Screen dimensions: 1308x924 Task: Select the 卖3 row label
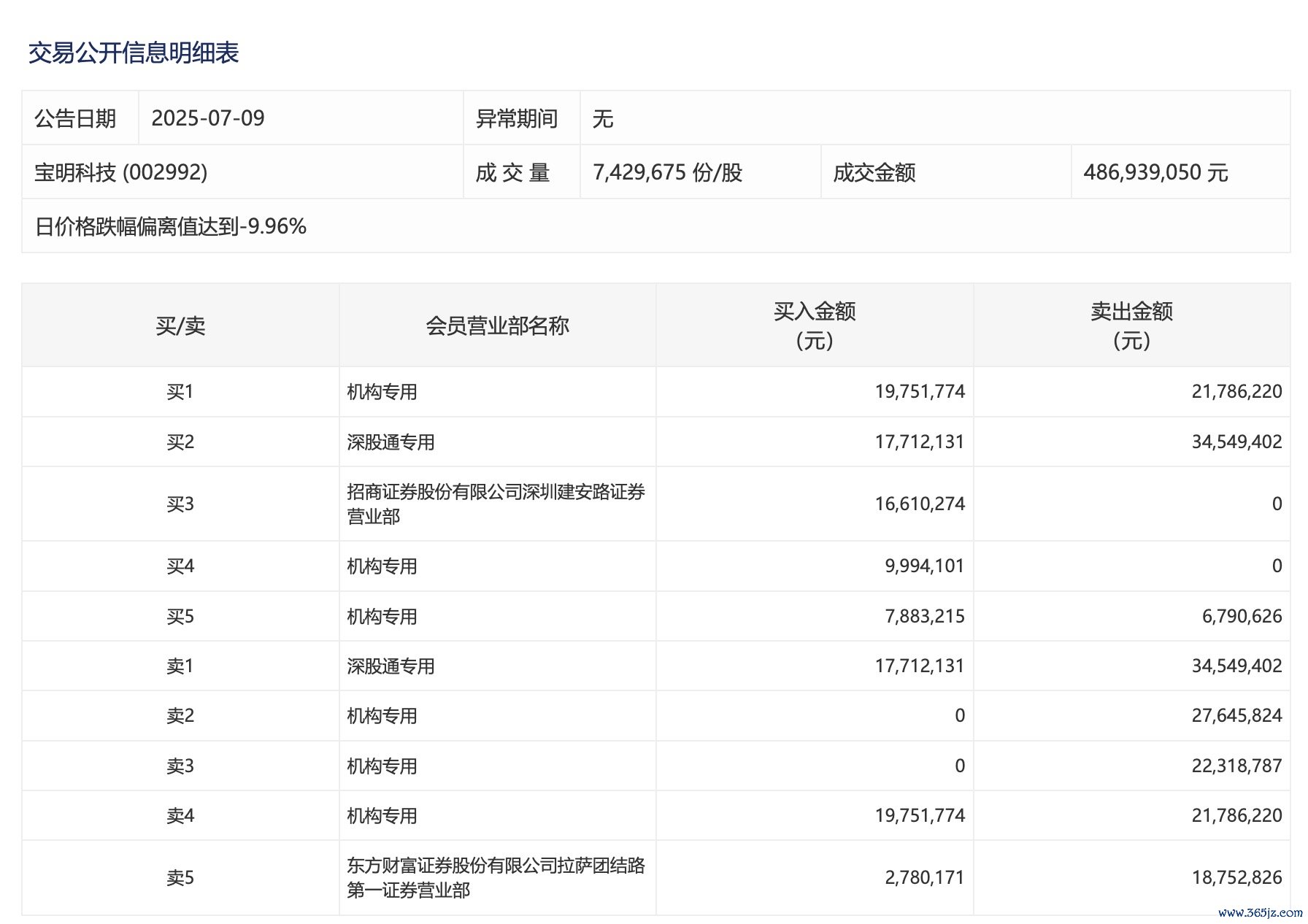click(x=180, y=766)
